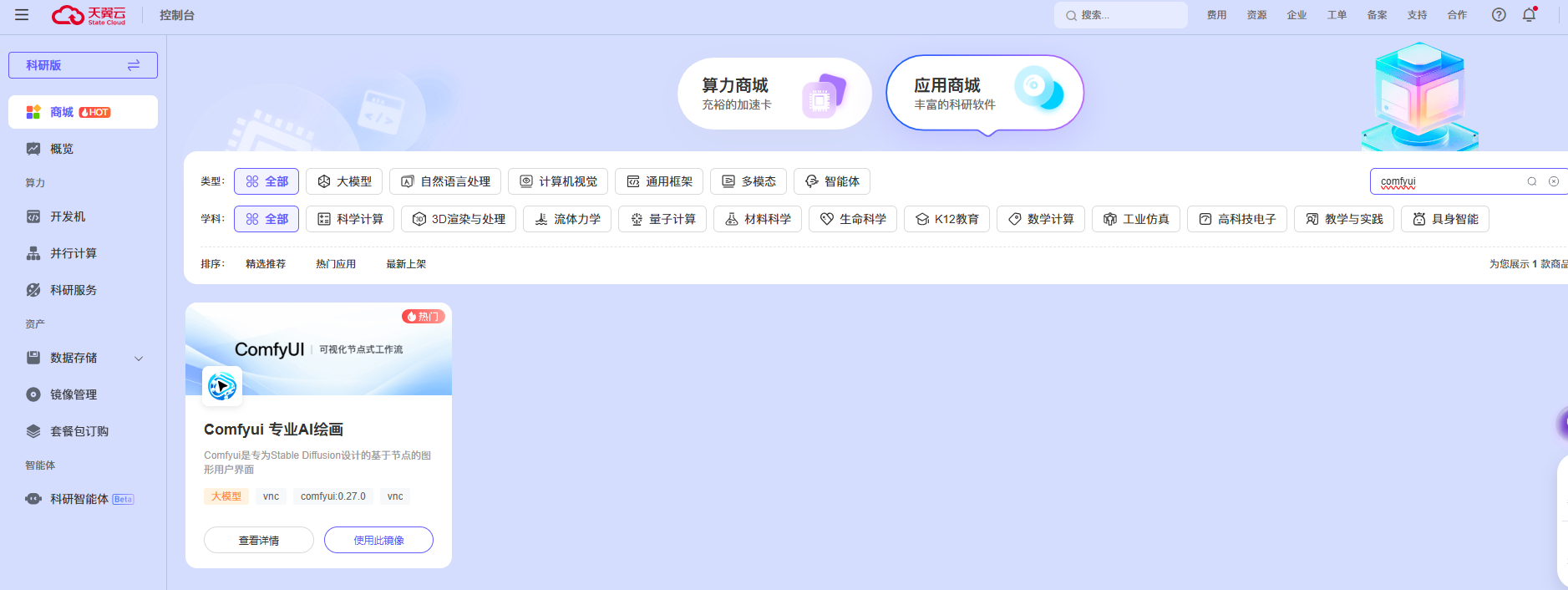
Task: Clear the comfyui search text
Action: [x=1554, y=181]
